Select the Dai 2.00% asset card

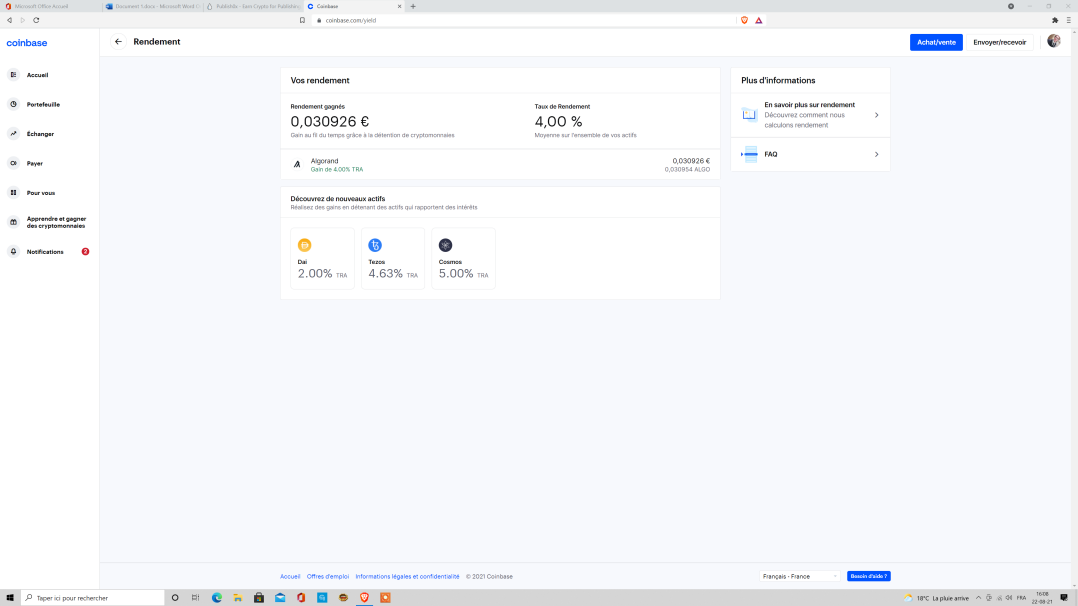coord(322,259)
